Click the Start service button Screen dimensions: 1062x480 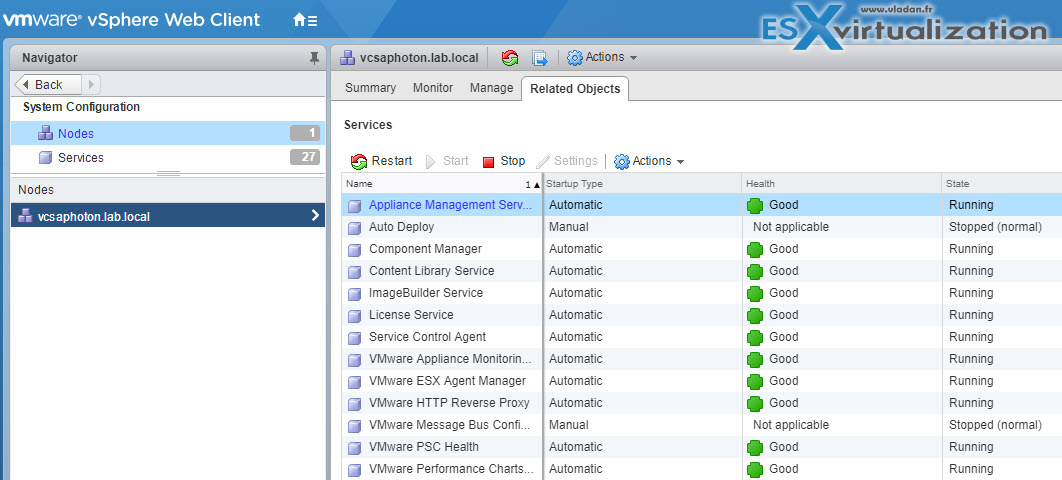[447, 161]
